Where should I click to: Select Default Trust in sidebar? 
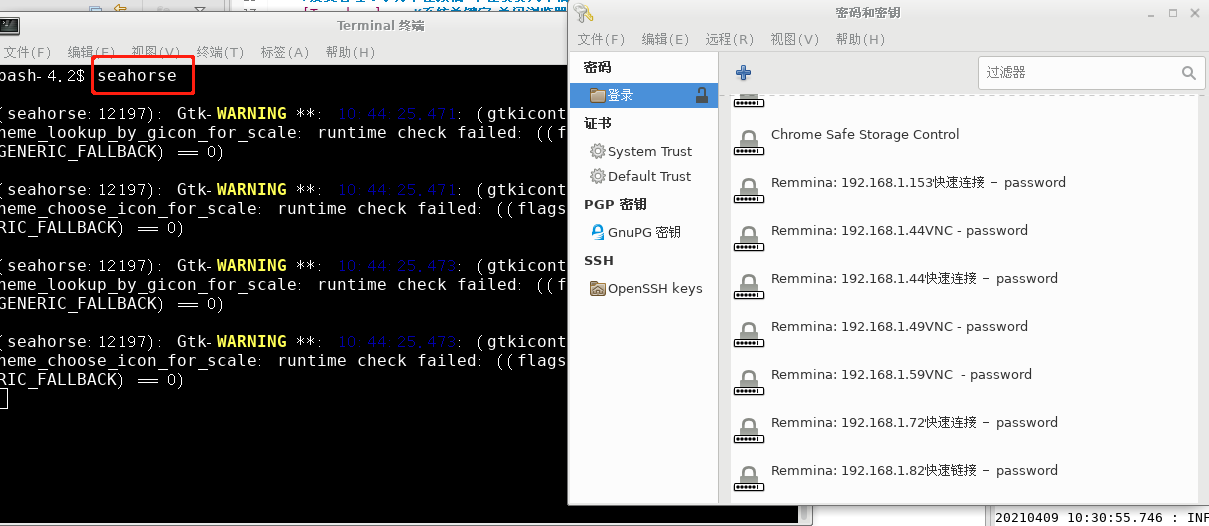click(643, 176)
